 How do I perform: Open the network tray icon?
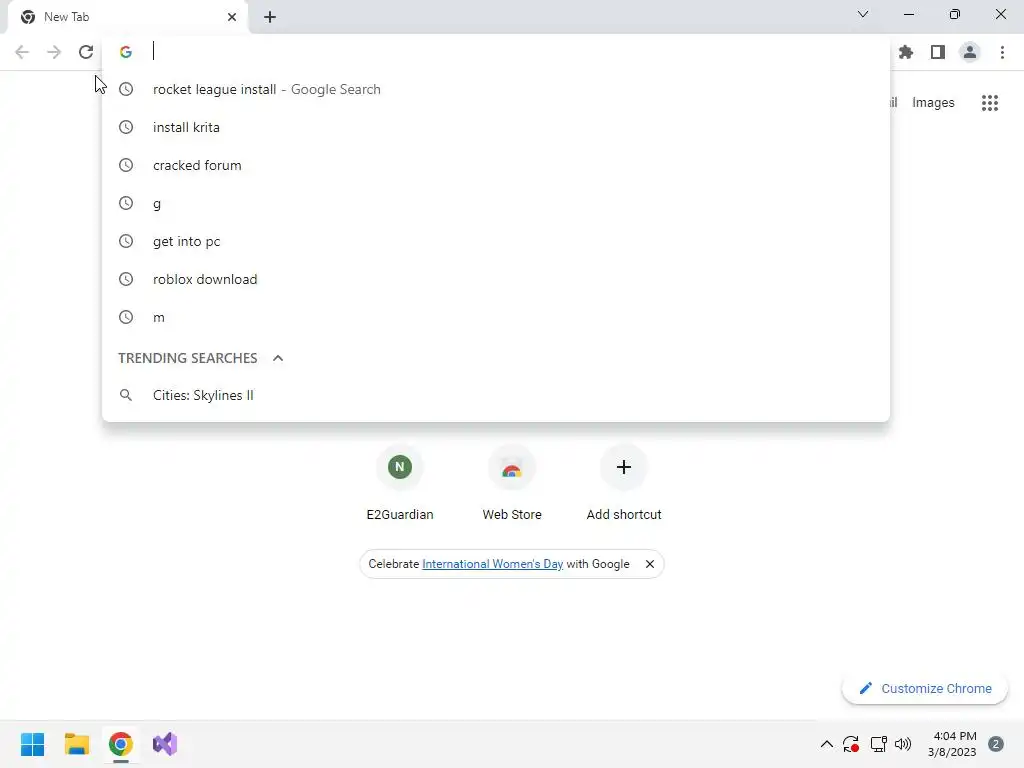878,744
